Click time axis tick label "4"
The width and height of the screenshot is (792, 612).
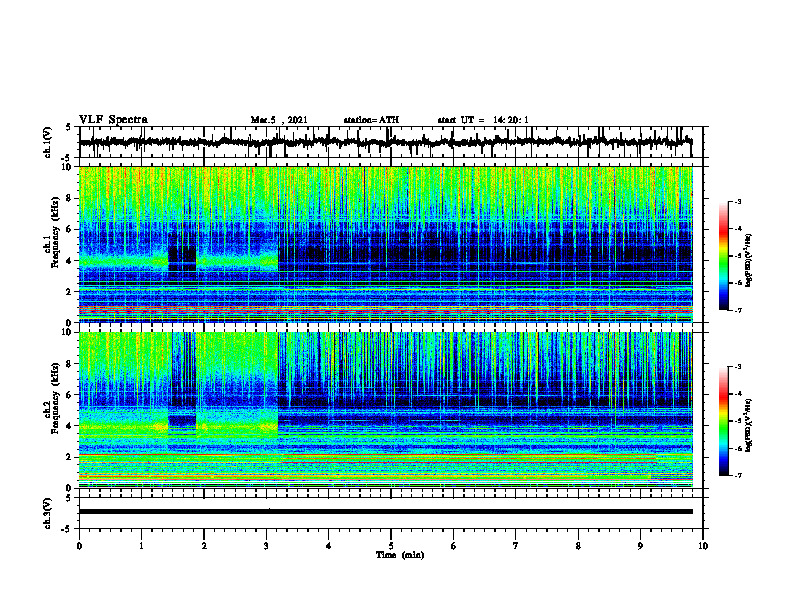[329, 546]
